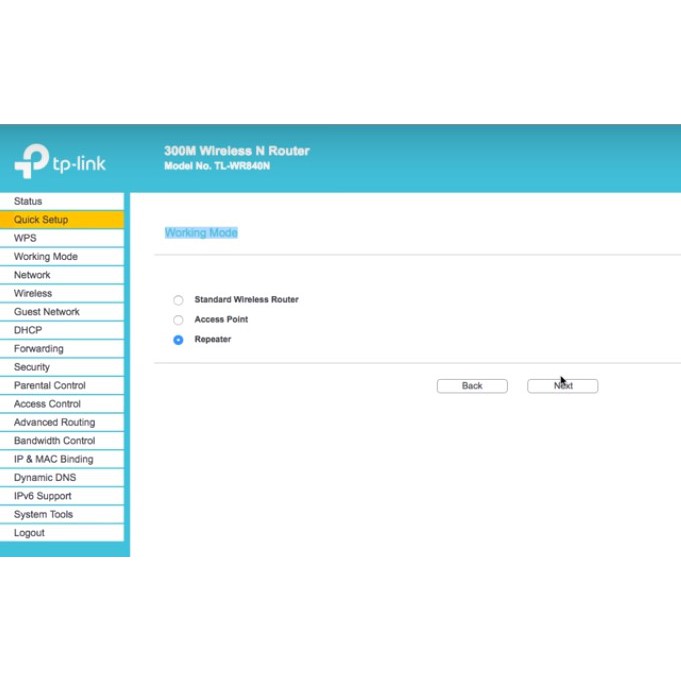
Task: Open Bandwidth Control settings
Action: click(54, 441)
